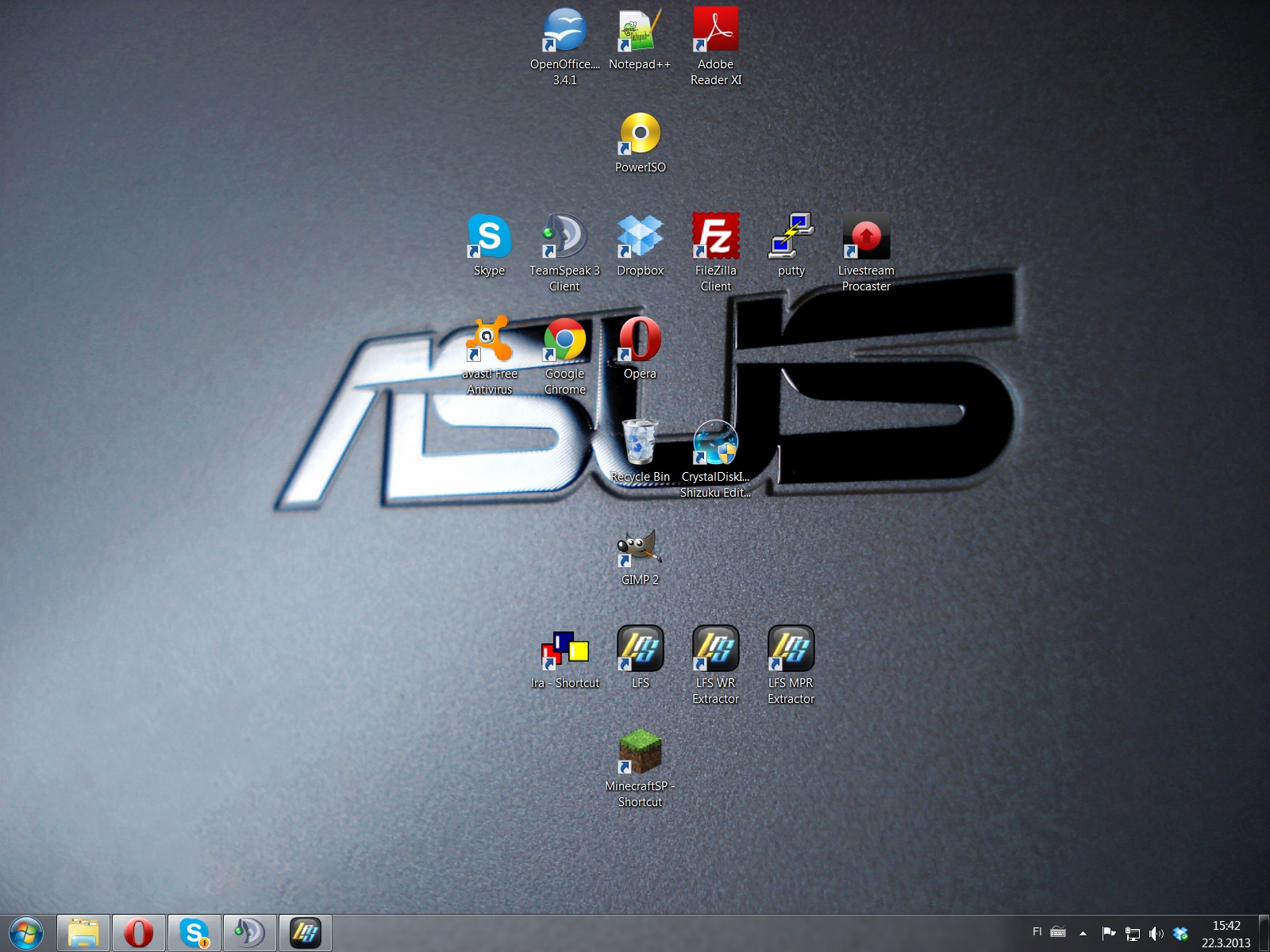Click the network connection tray icon

coord(1133,933)
